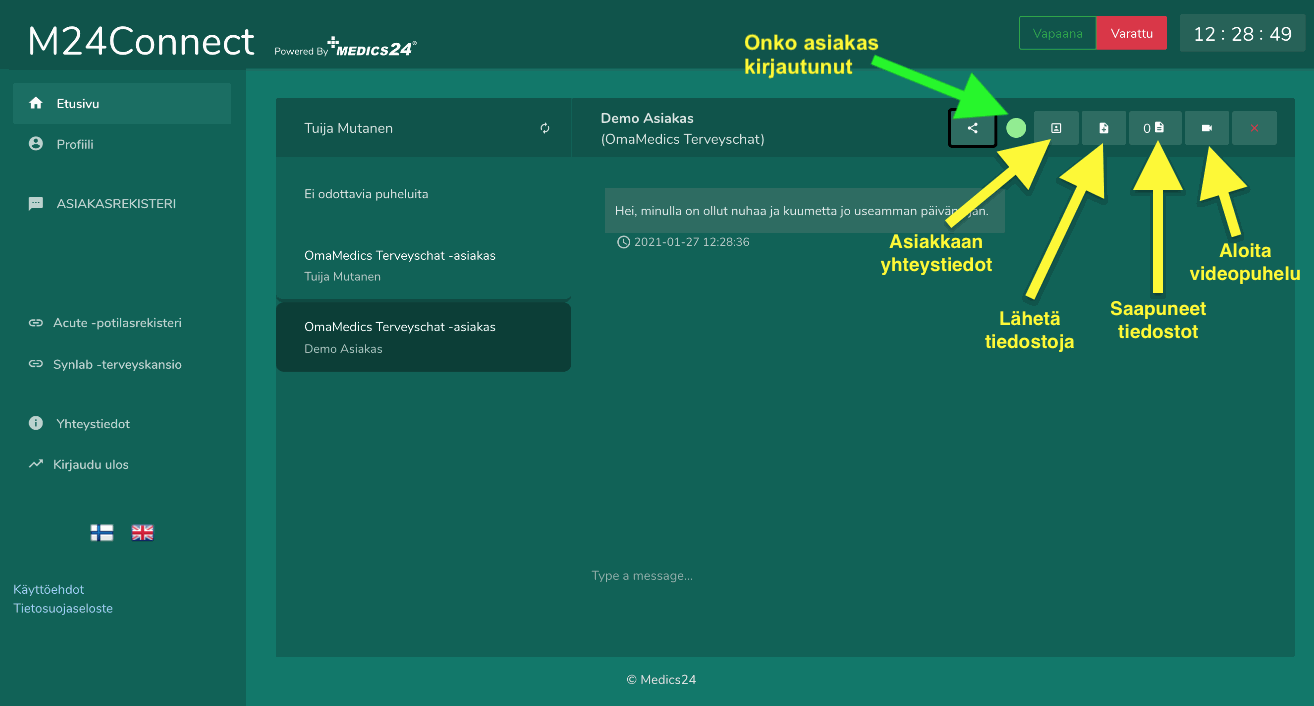
Task: Click the Profiili person icon
Action: point(36,144)
